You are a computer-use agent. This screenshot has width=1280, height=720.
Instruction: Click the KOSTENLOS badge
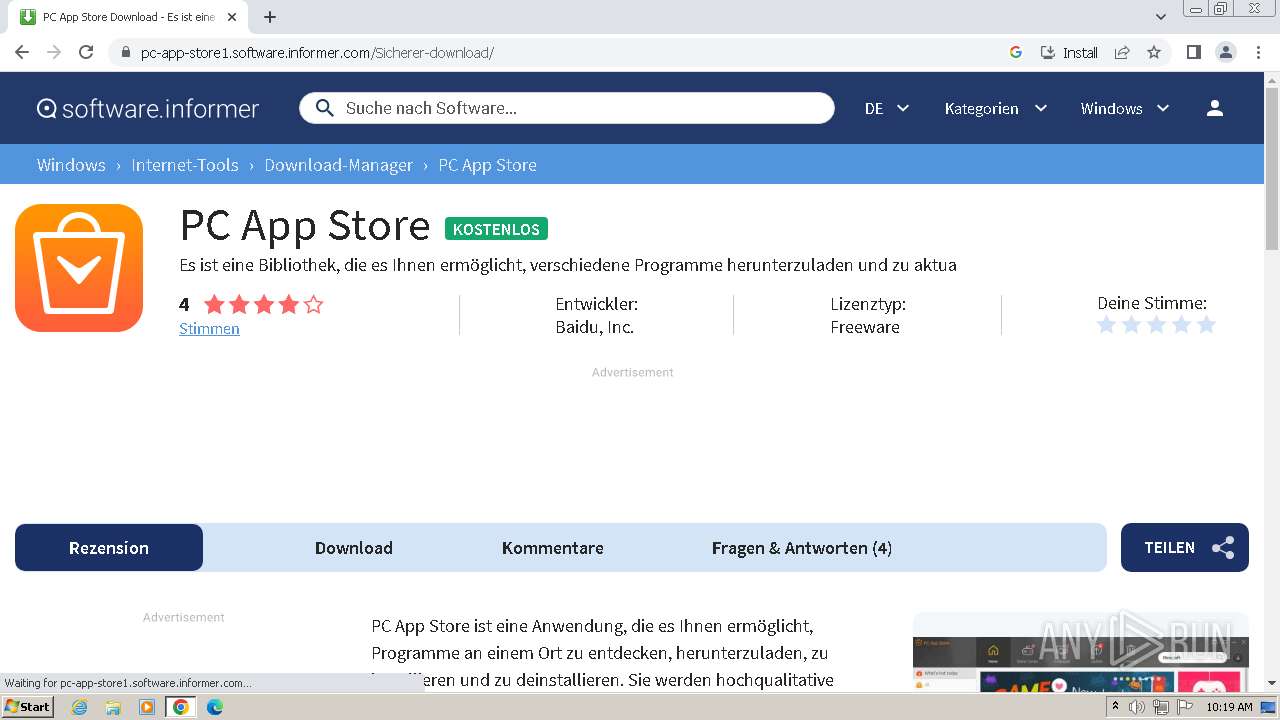(x=496, y=229)
